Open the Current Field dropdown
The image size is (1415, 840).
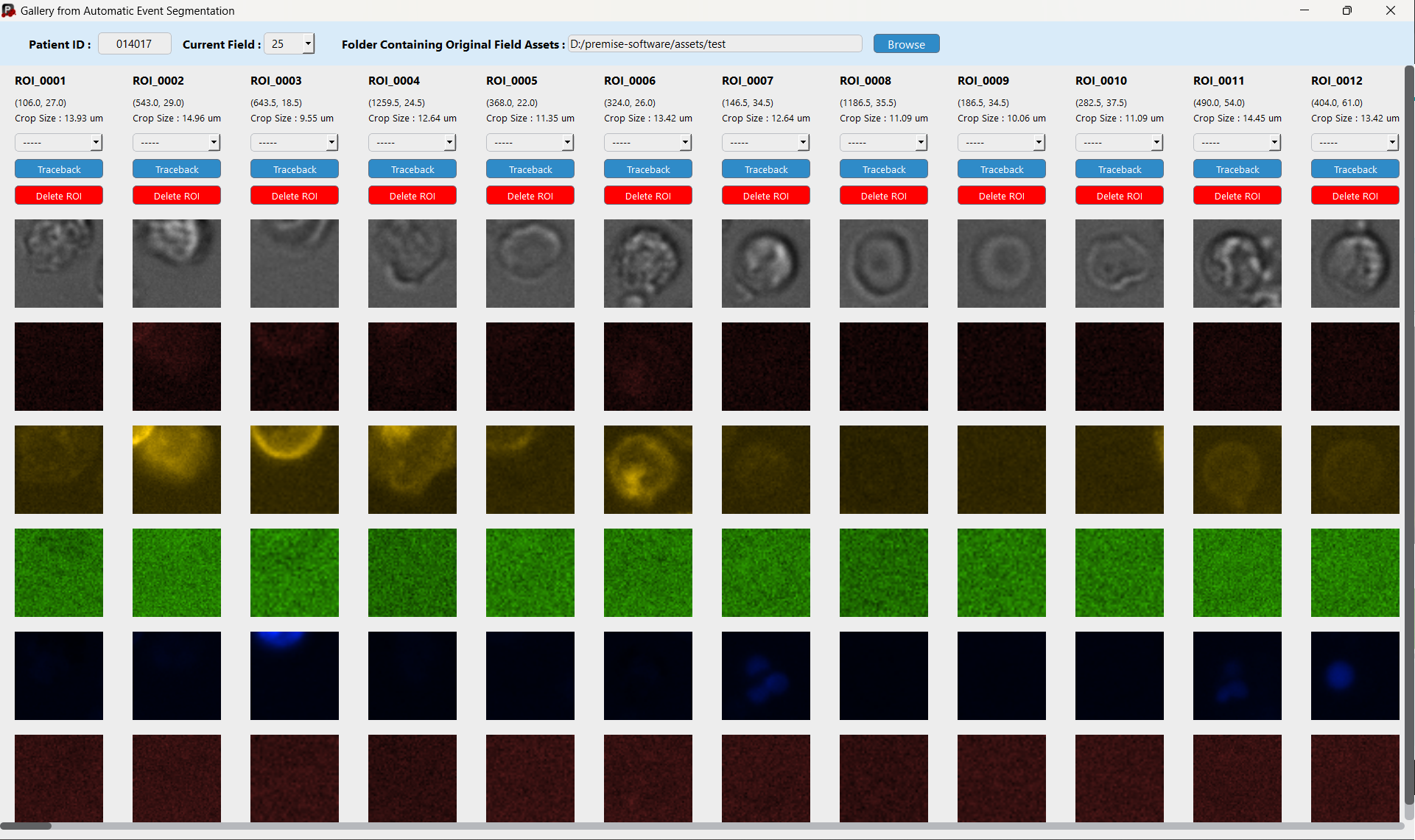click(x=308, y=44)
